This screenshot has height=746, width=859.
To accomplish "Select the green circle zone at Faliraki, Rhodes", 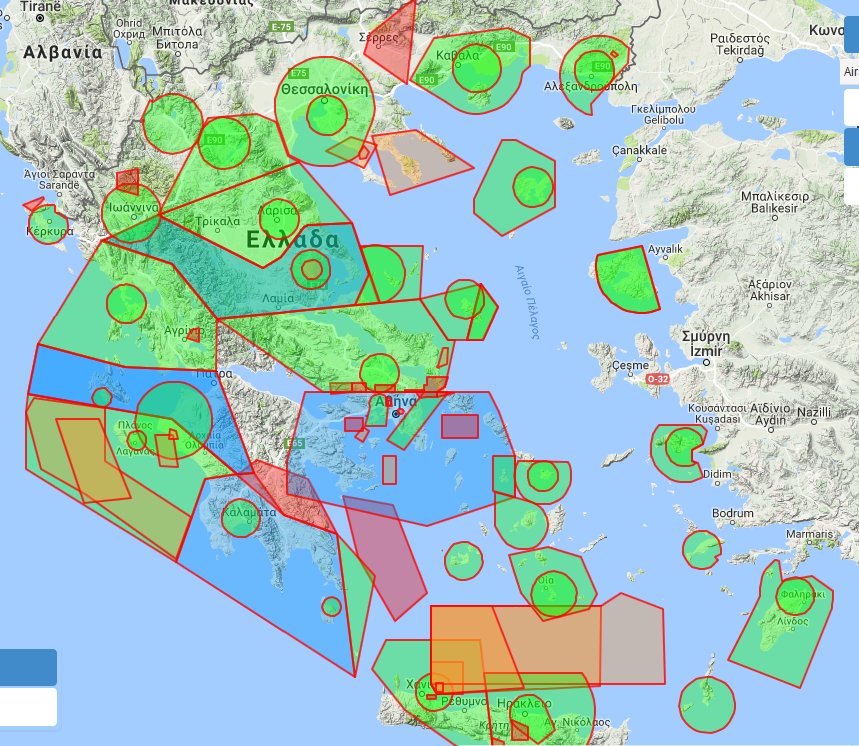I will tap(796, 597).
